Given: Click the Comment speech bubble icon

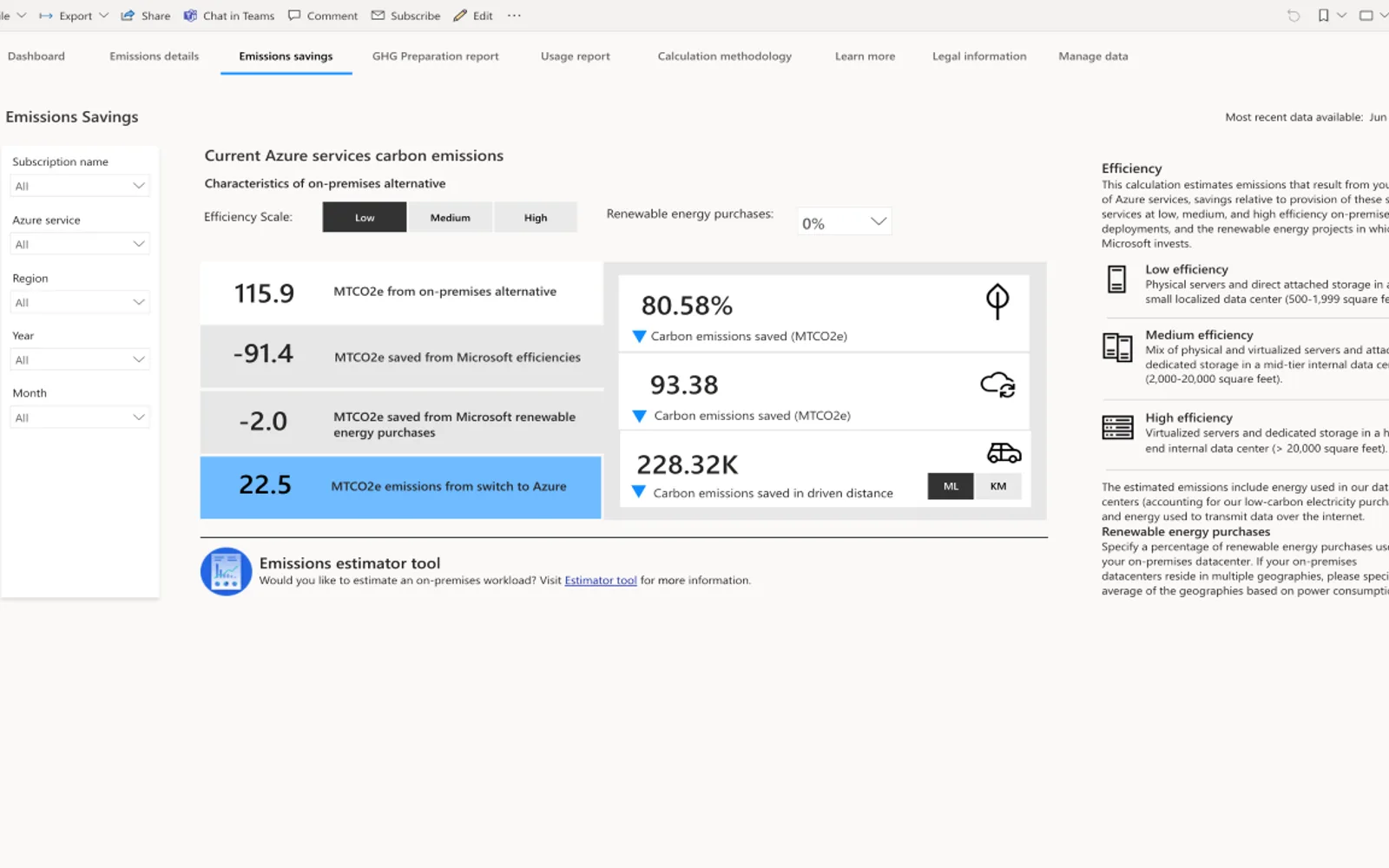Looking at the screenshot, I should 294,16.
